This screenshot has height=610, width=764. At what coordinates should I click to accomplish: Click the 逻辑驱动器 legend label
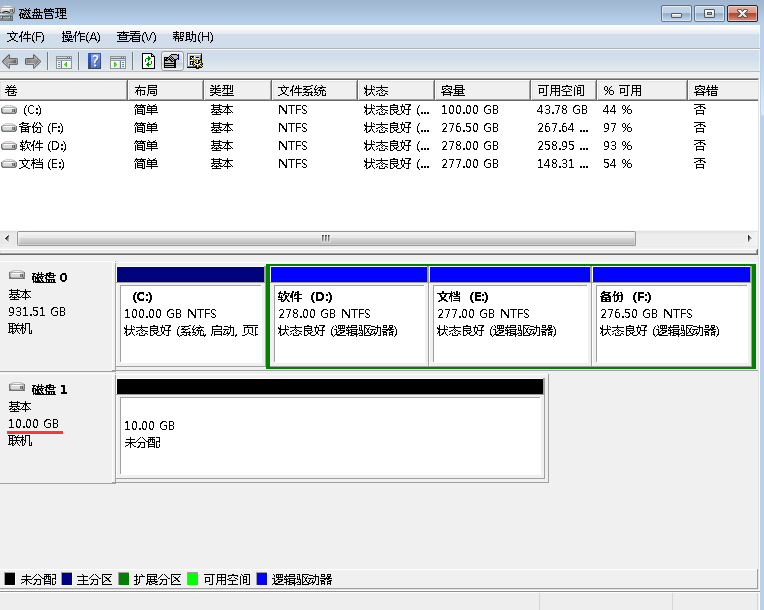click(x=302, y=580)
